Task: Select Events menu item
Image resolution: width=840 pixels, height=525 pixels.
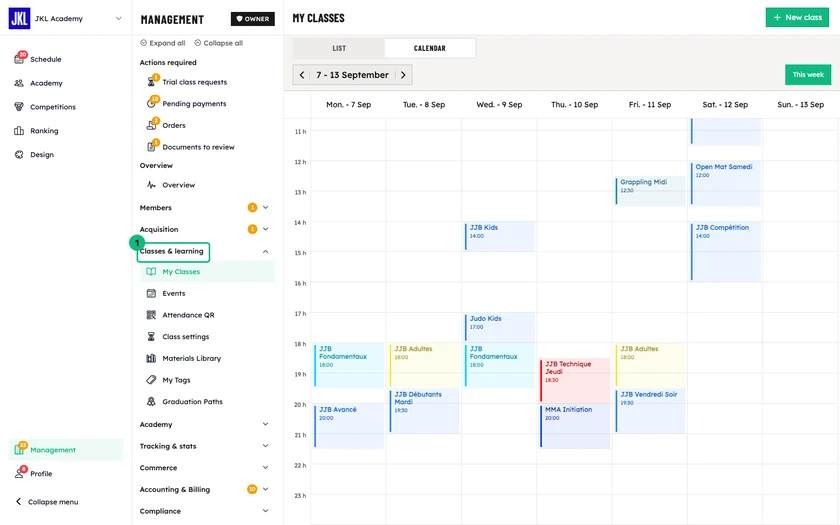Action: point(208,293)
